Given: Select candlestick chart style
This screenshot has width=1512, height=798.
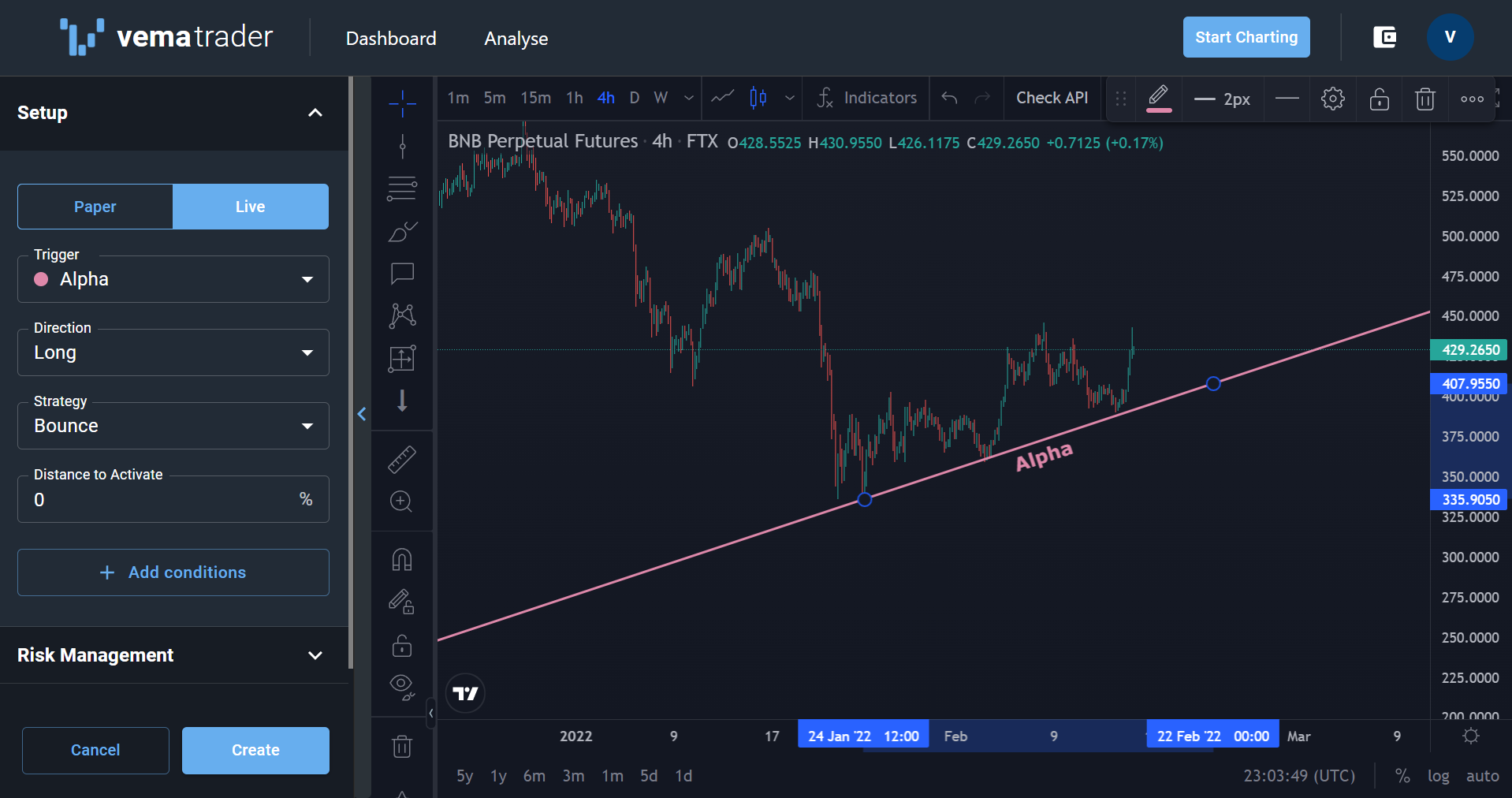Looking at the screenshot, I should click(758, 98).
